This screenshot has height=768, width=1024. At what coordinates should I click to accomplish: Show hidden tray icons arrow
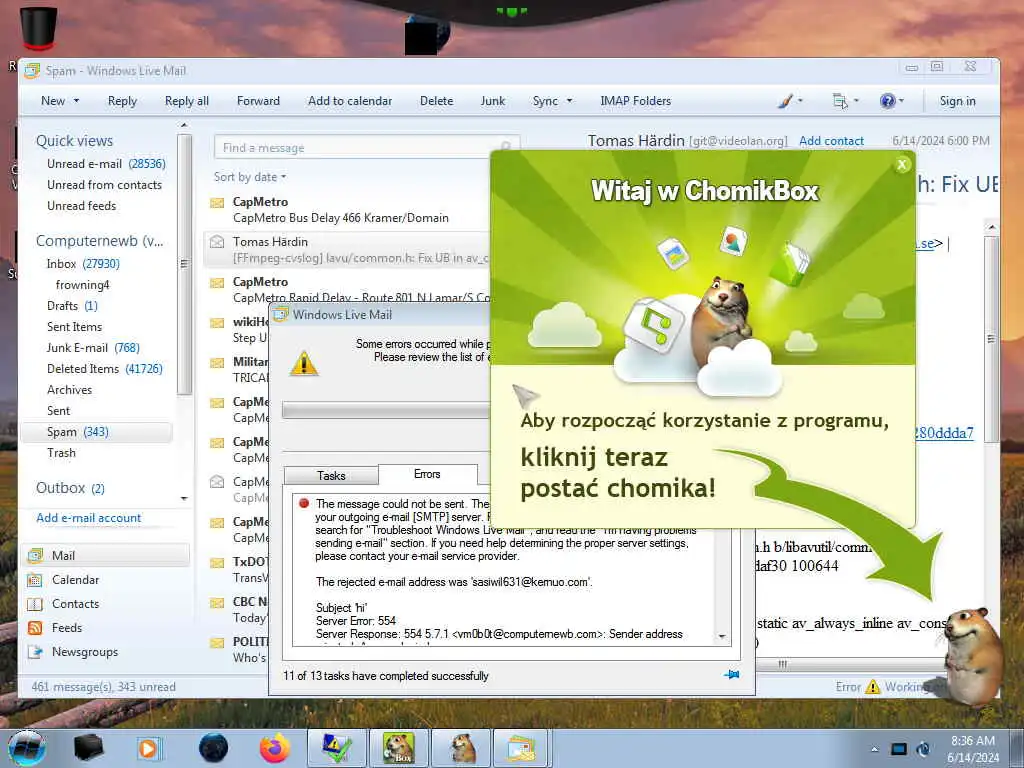[875, 749]
